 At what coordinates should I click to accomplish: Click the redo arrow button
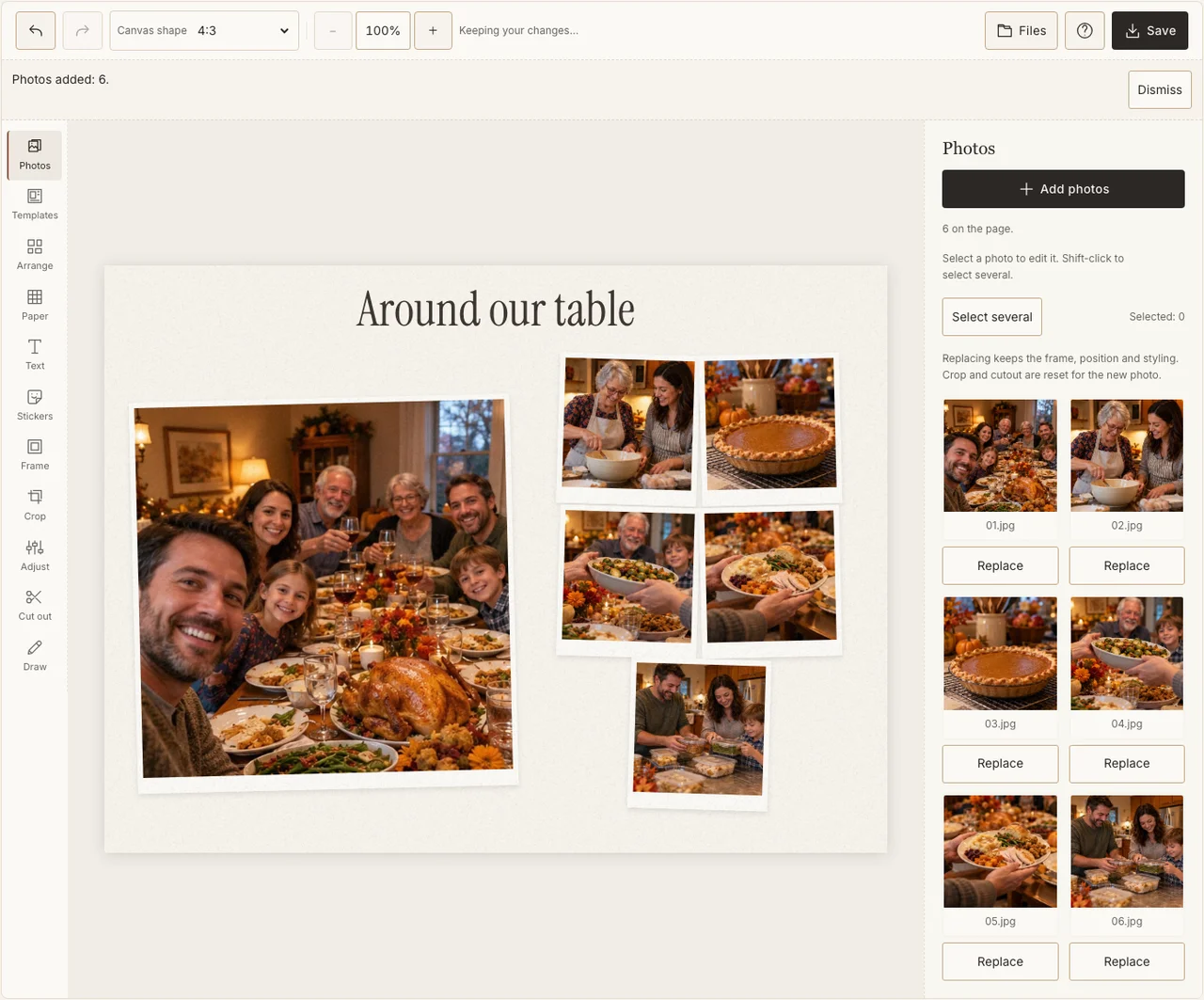[83, 31]
